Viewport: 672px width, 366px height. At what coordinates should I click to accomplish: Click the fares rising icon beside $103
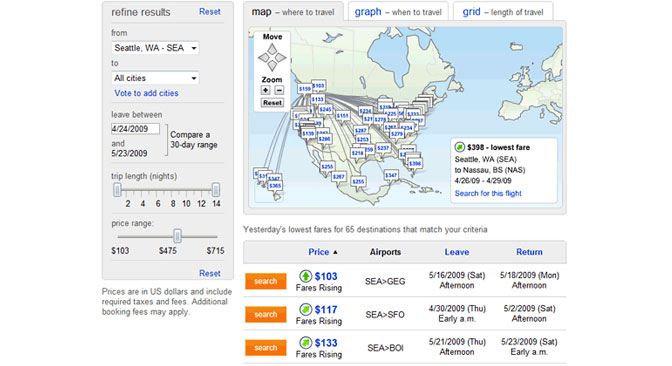(305, 276)
